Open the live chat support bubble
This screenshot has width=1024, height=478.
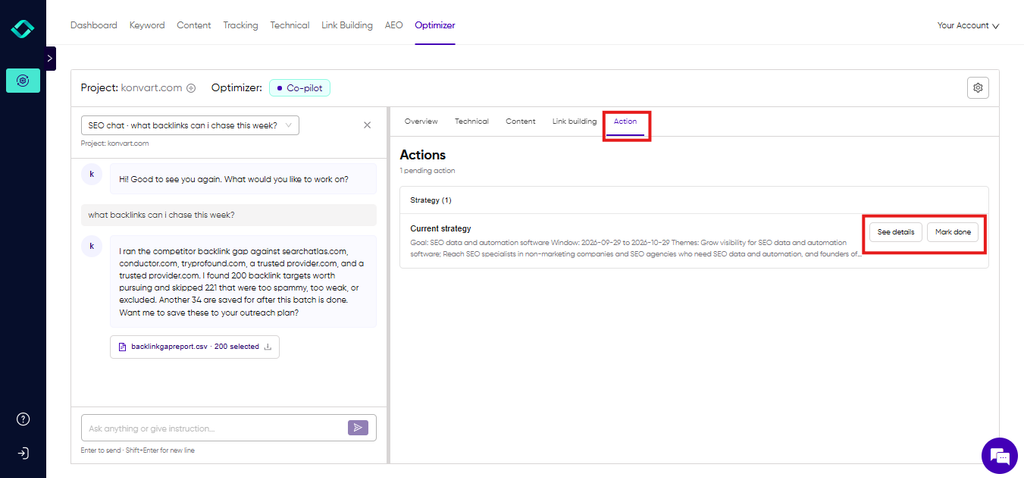[x=1000, y=456]
